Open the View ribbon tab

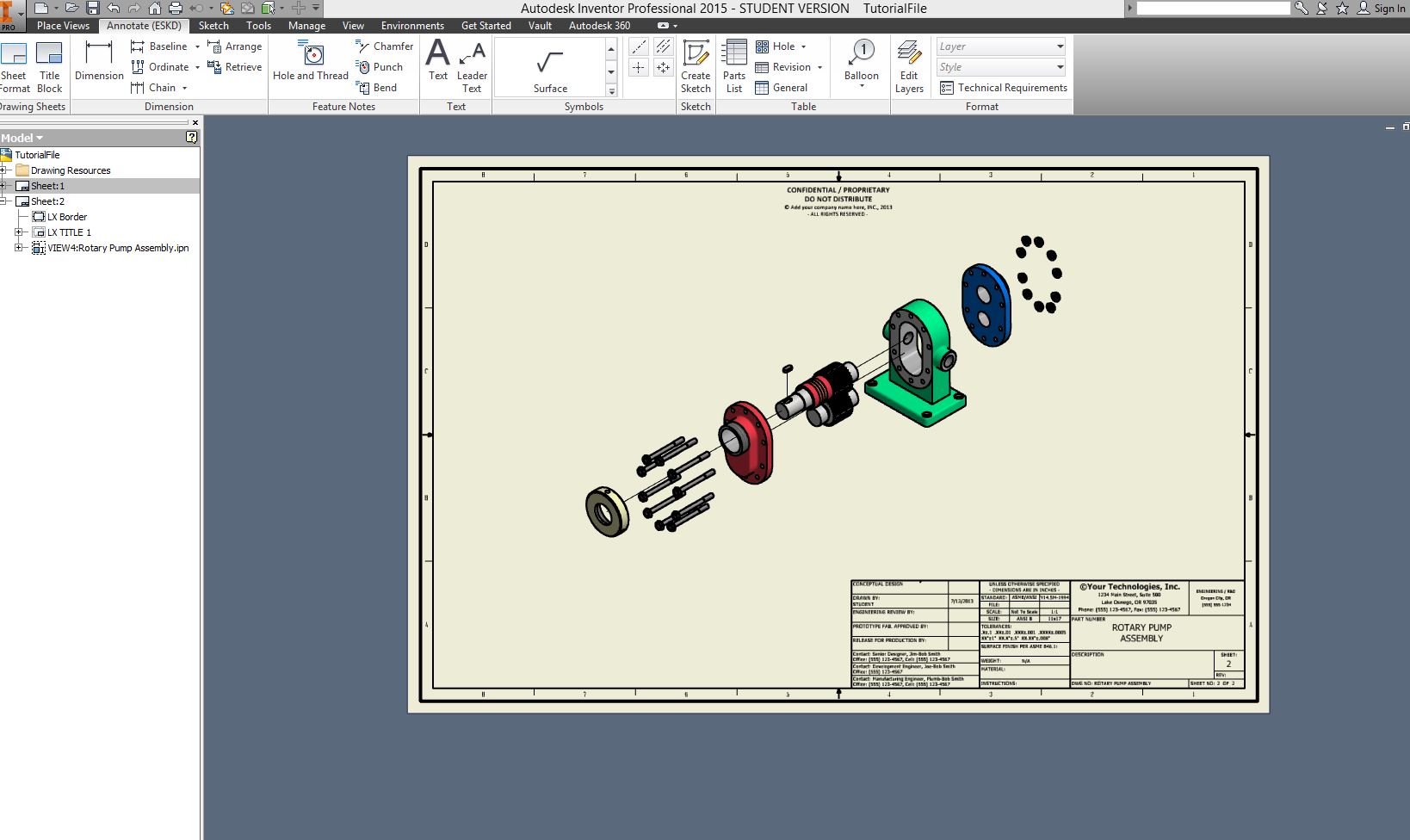[353, 26]
